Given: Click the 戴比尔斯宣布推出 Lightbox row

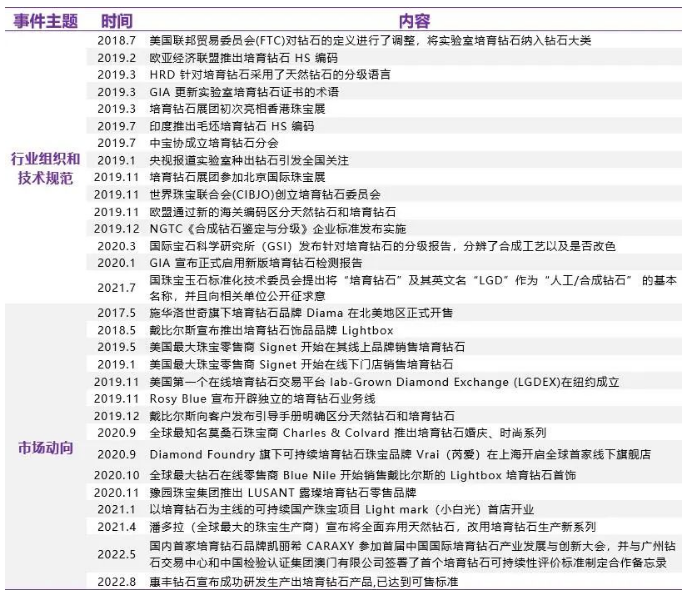Looking at the screenshot, I should [271, 331].
